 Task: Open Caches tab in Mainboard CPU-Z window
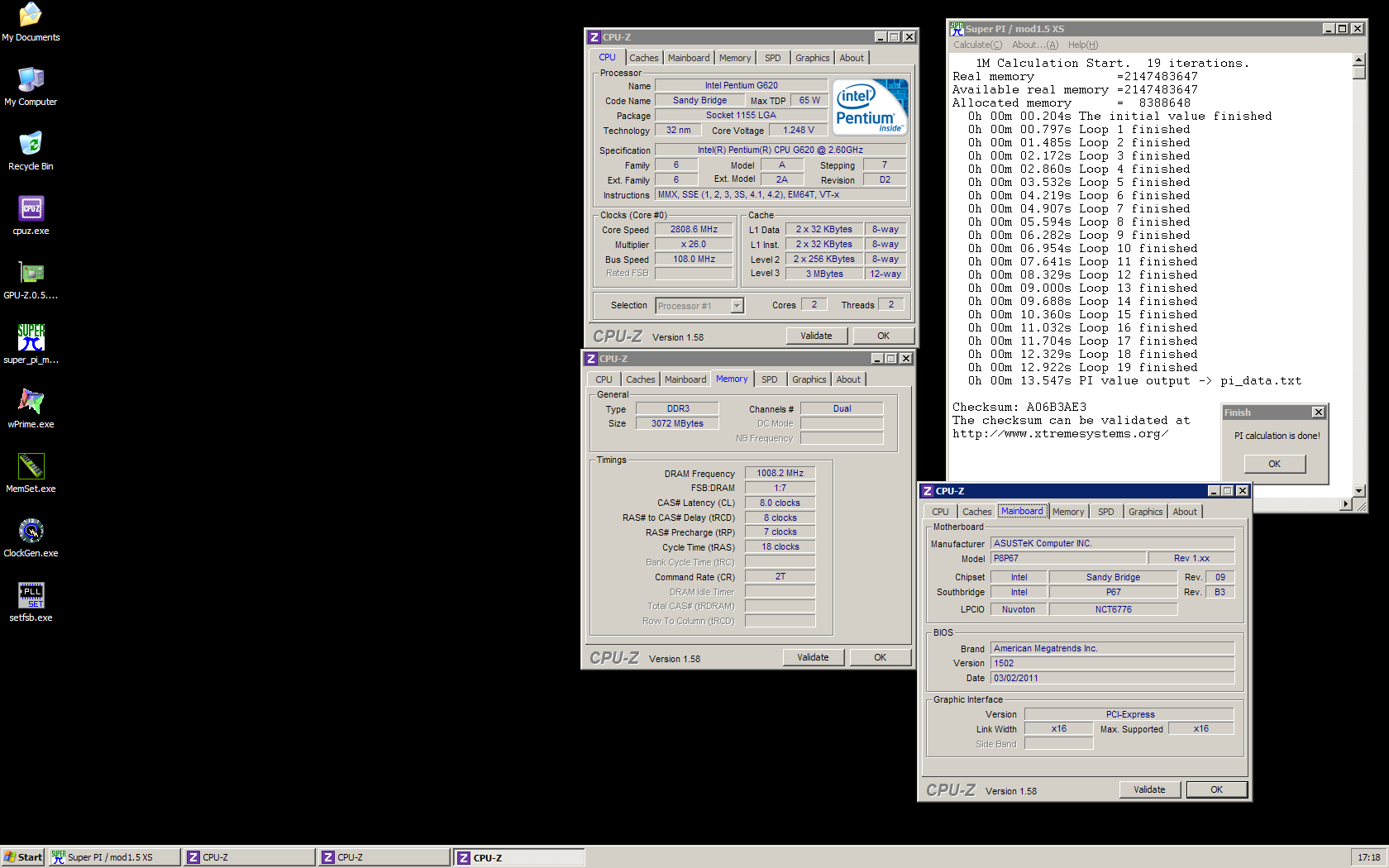976,512
